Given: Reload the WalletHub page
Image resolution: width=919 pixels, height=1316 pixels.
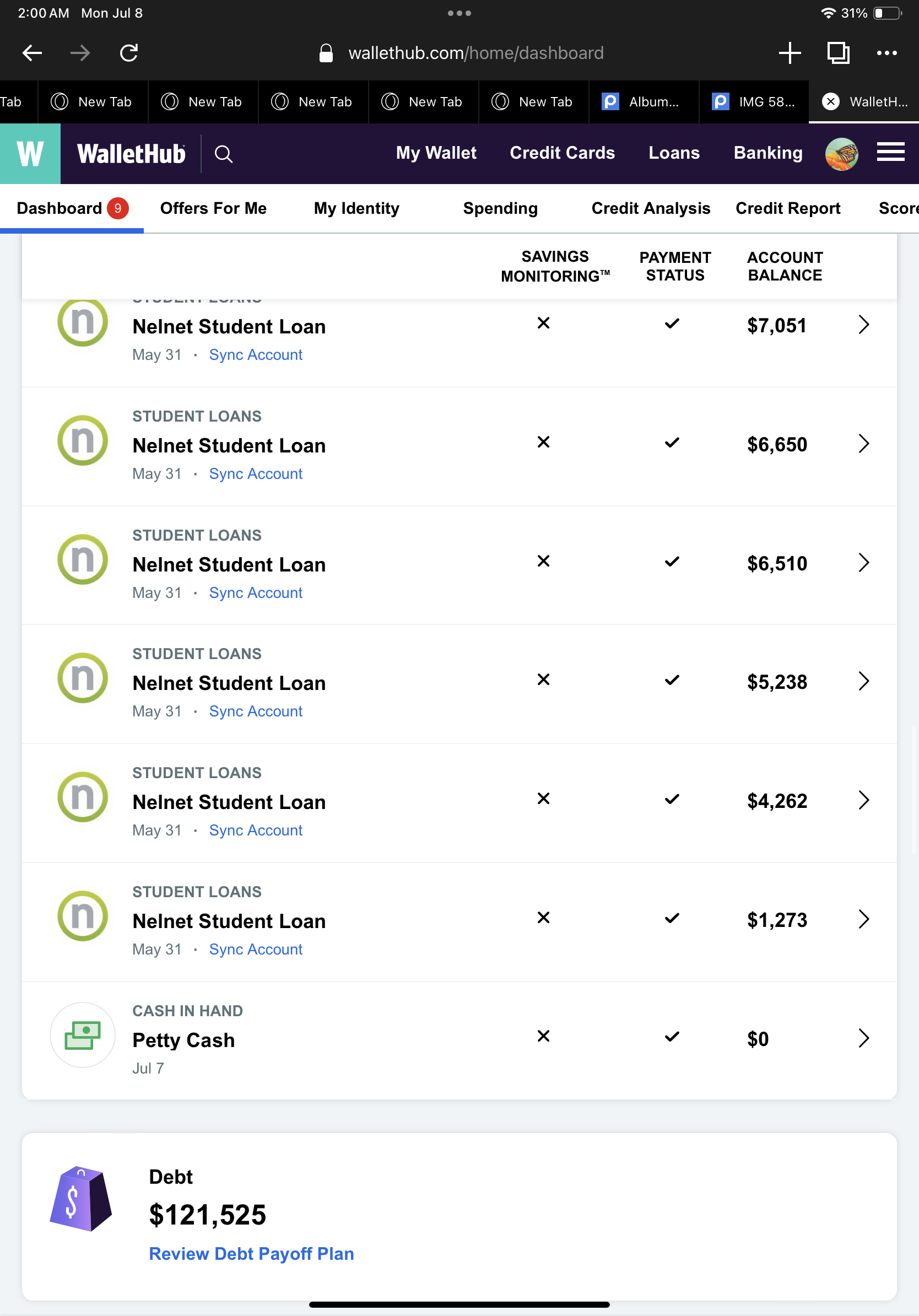Looking at the screenshot, I should 129,53.
